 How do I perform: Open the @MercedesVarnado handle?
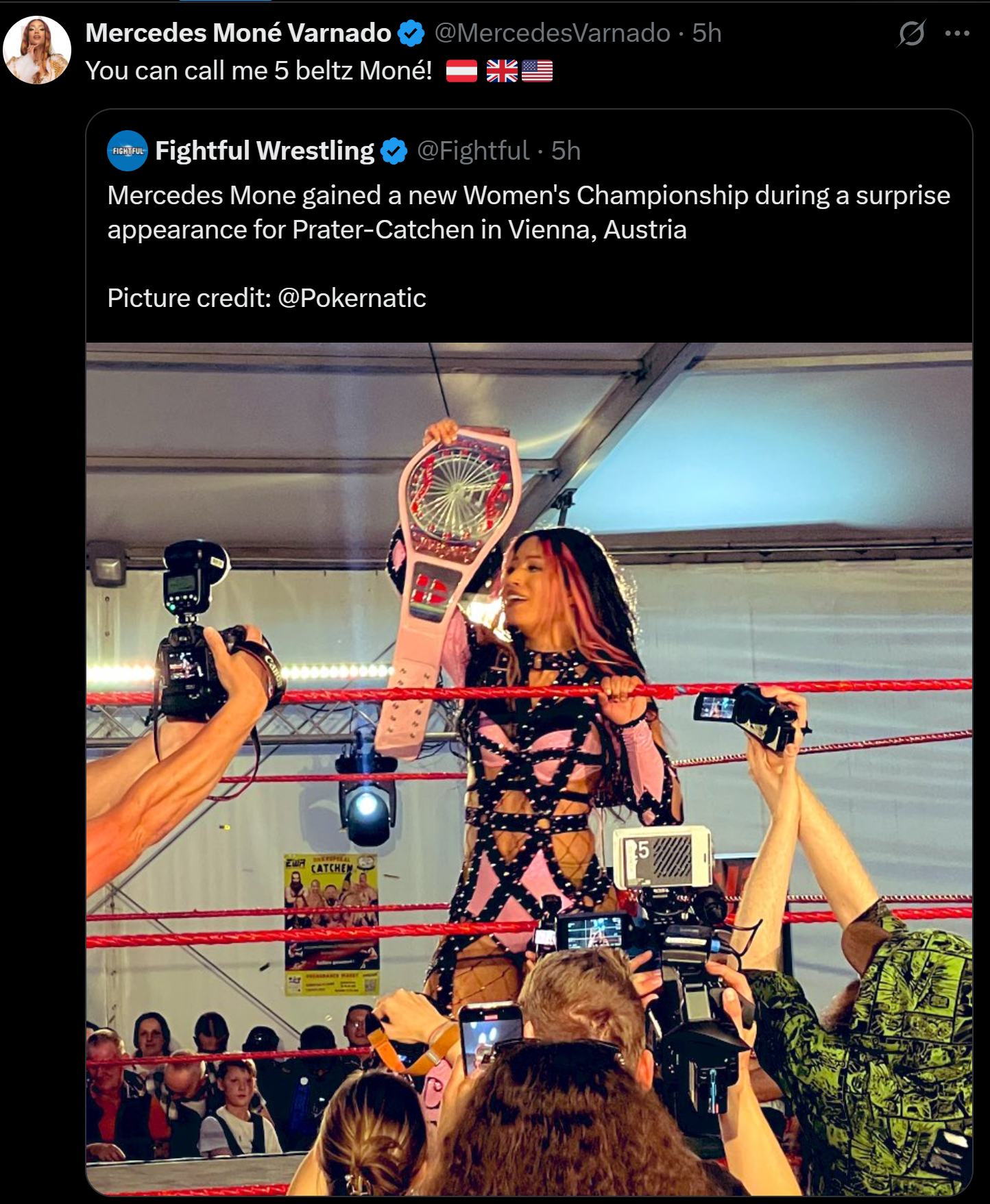coord(552,33)
